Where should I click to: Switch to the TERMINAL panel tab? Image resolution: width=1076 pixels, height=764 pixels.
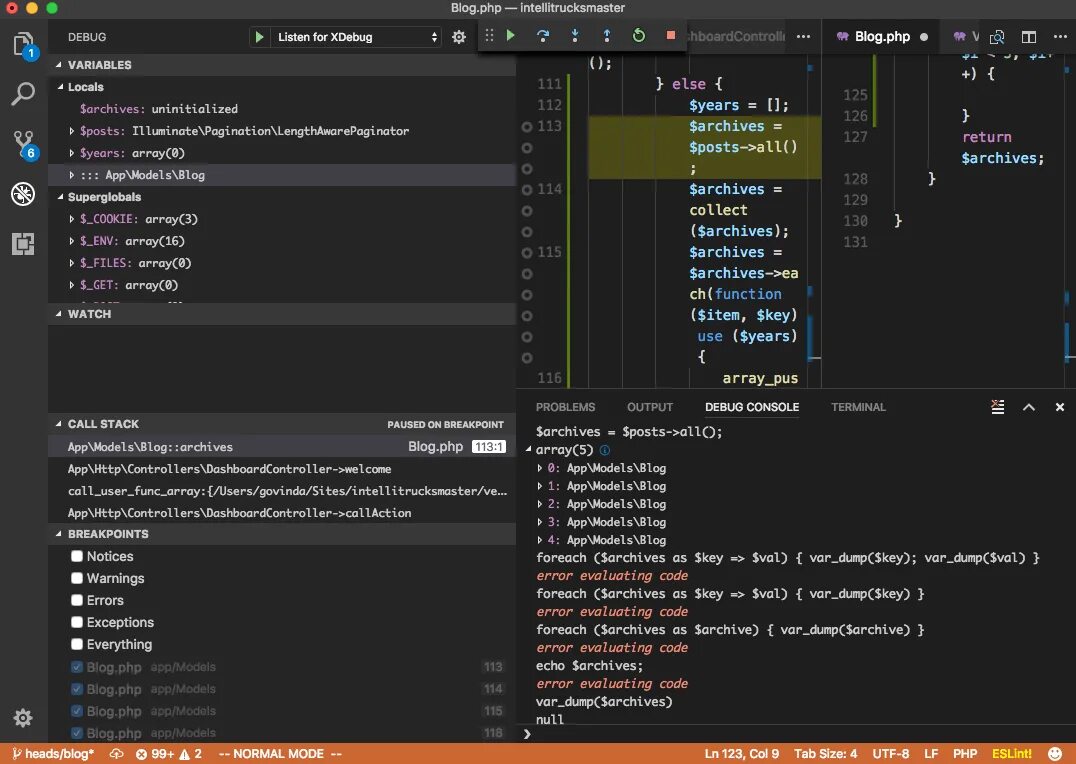pos(858,407)
